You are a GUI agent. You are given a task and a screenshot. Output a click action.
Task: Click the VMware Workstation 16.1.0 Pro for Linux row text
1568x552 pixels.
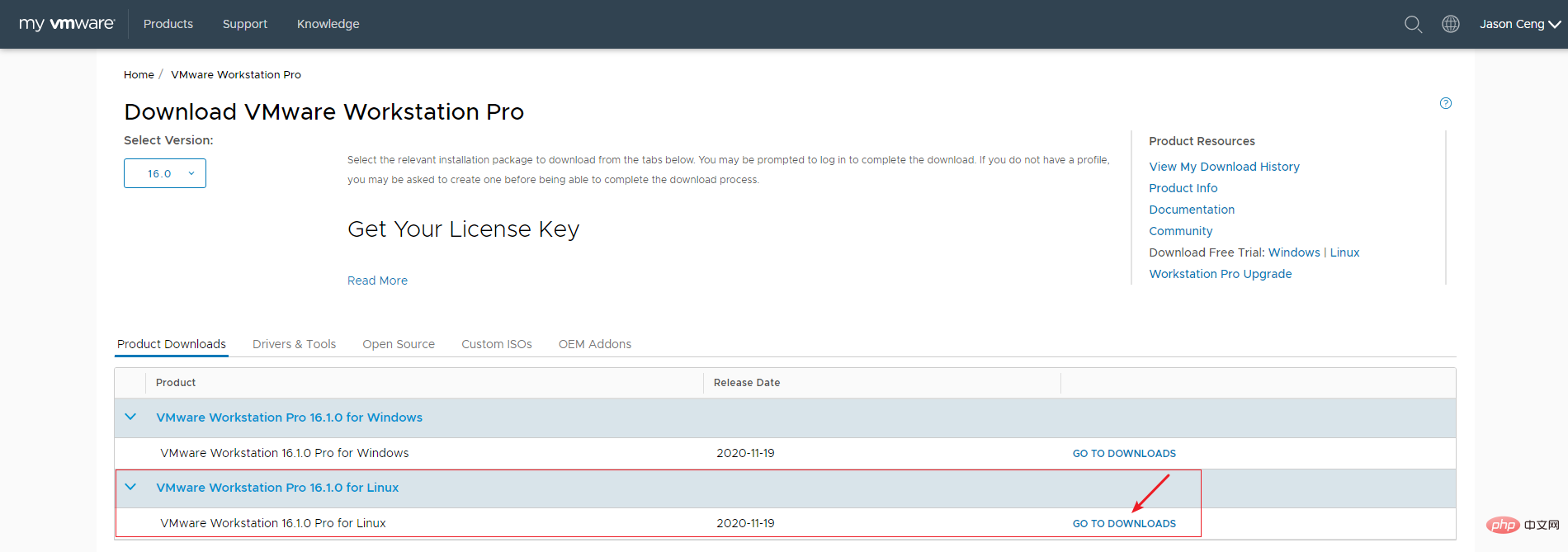(x=273, y=523)
